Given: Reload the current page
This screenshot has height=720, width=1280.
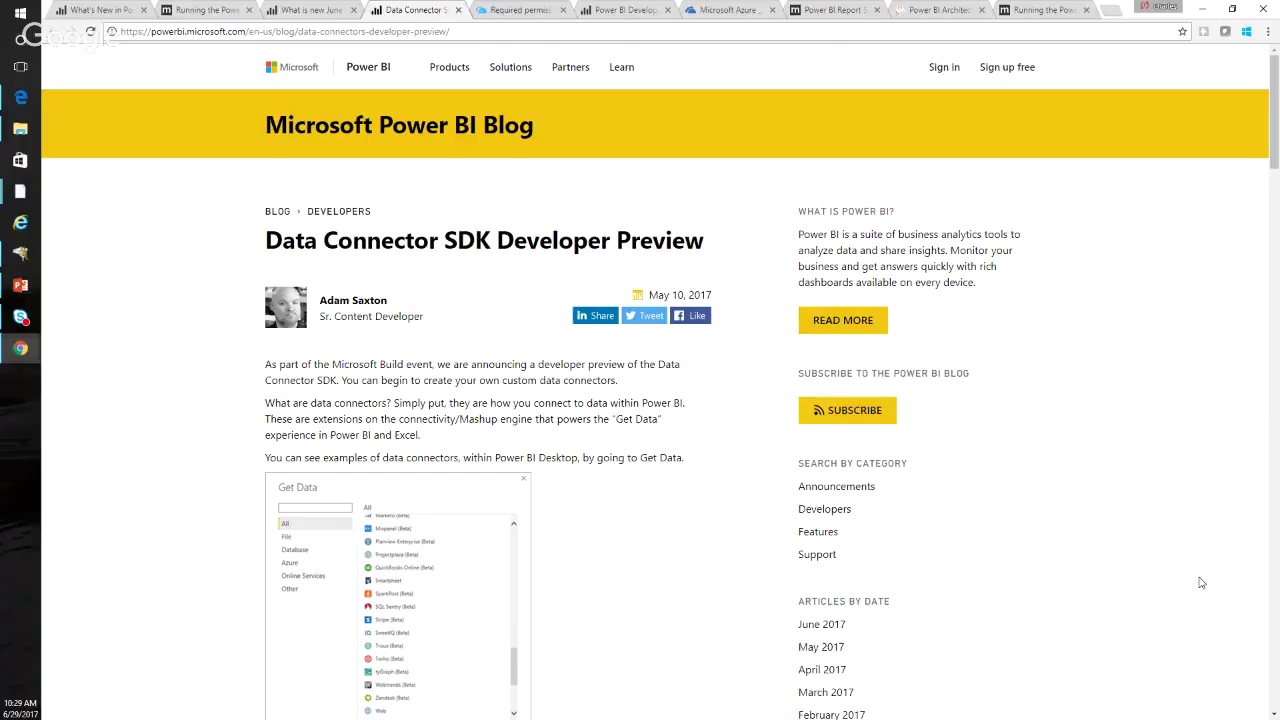Looking at the screenshot, I should (x=90, y=31).
